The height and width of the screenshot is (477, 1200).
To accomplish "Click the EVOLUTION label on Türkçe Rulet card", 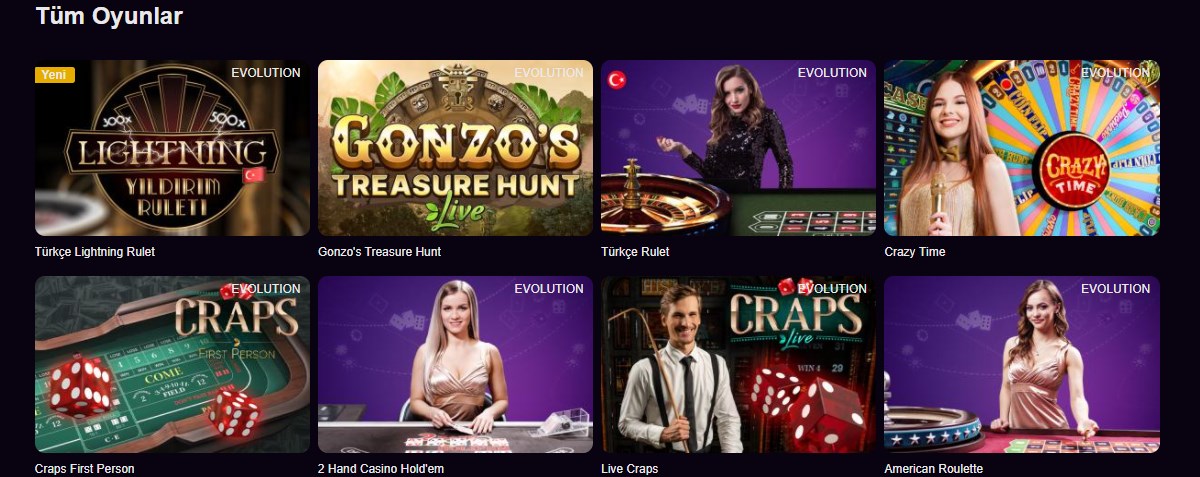I will (x=832, y=73).
